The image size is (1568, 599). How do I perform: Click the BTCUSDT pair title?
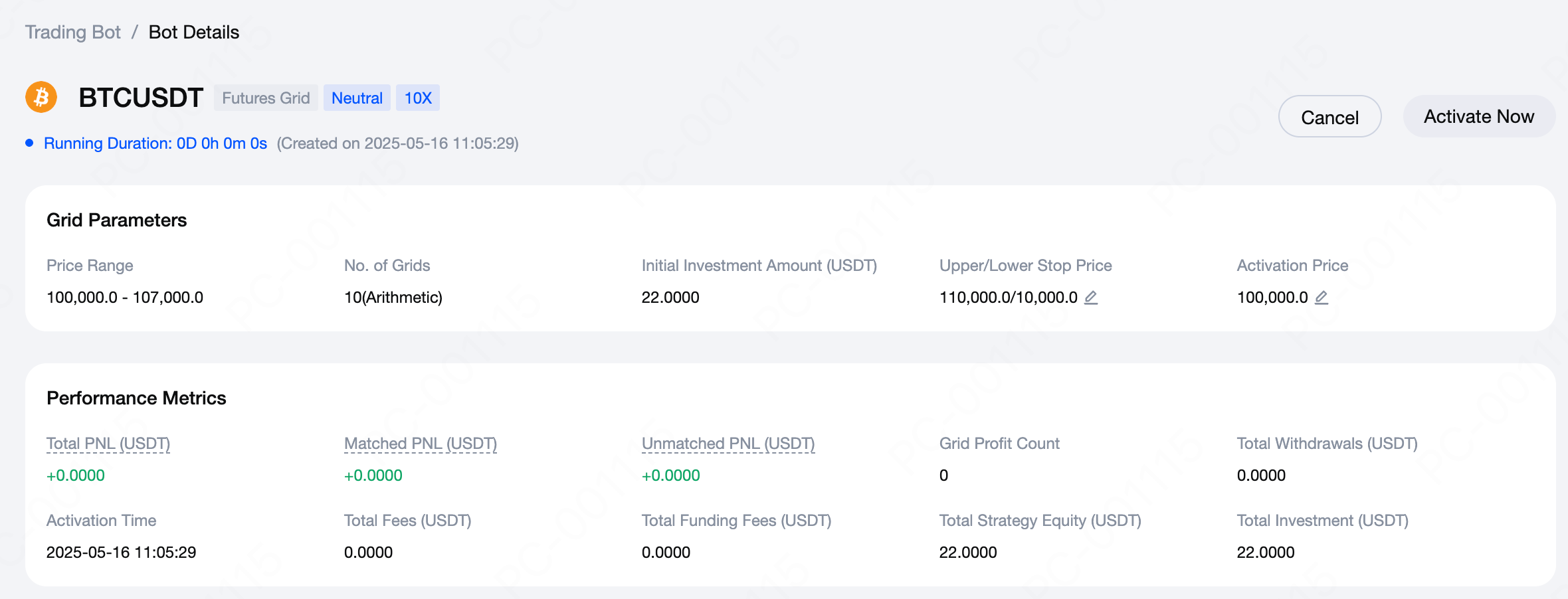click(x=141, y=98)
